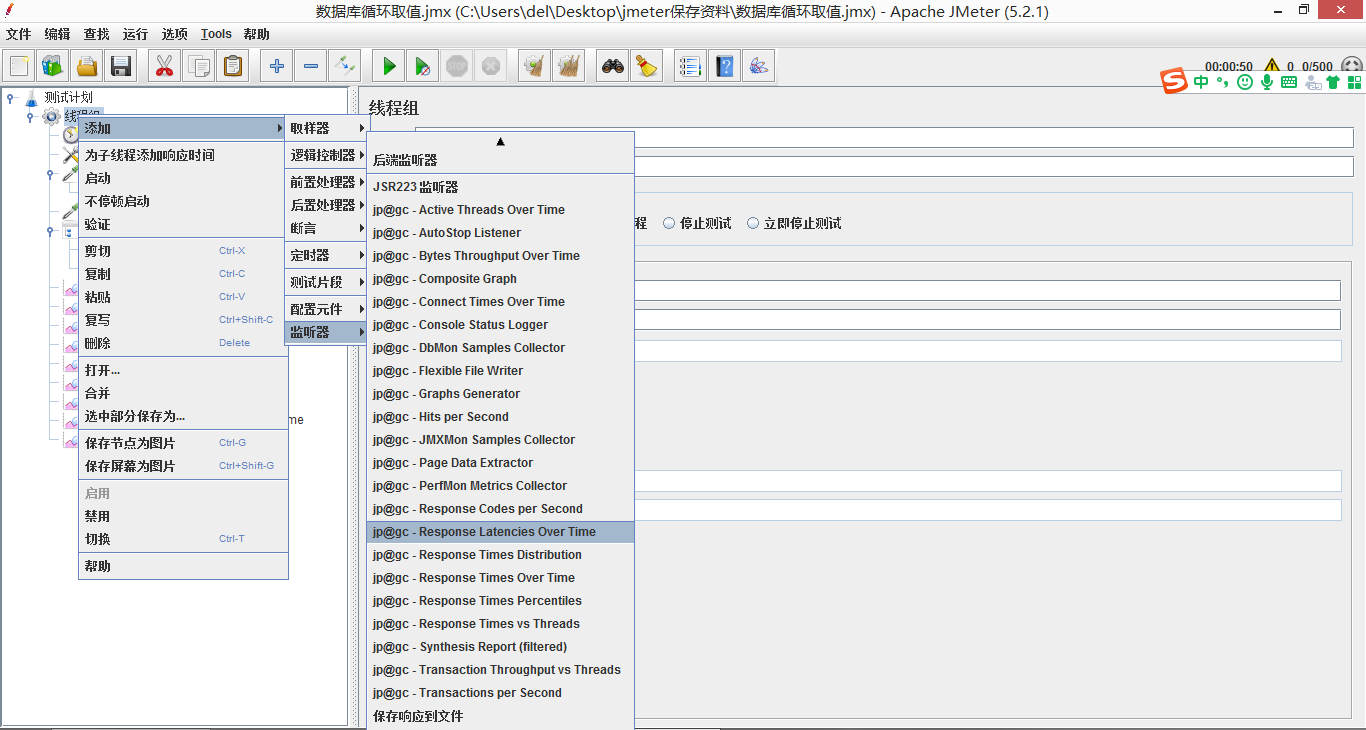The height and width of the screenshot is (730, 1366).
Task: Click the up arrow atop listener submenu
Action: coord(501,142)
